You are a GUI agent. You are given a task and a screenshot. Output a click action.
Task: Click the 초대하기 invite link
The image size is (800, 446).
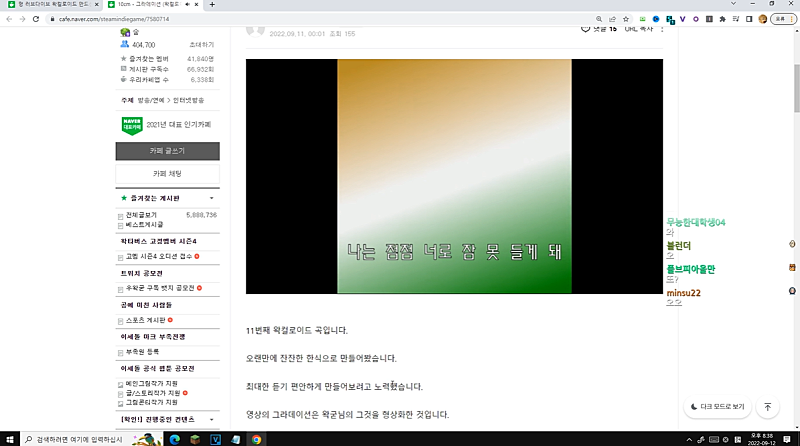[202, 45]
